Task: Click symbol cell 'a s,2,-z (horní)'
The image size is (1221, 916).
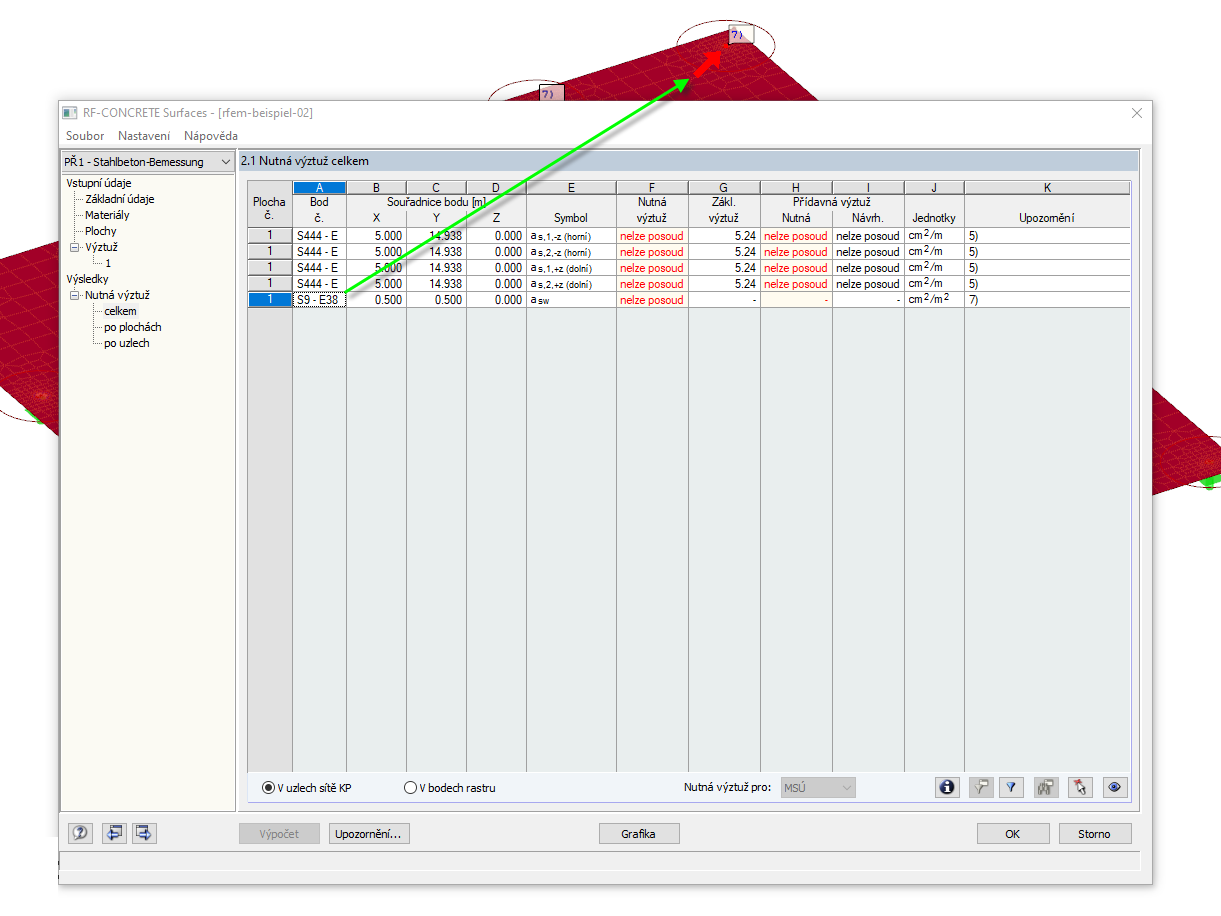Action: (x=571, y=252)
